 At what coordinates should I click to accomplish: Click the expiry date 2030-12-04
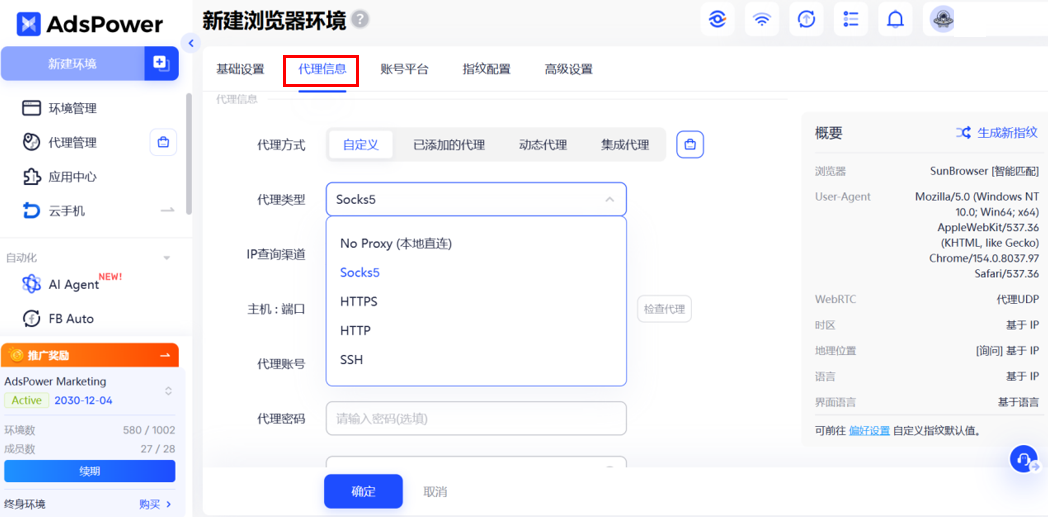pyautogui.click(x=83, y=401)
